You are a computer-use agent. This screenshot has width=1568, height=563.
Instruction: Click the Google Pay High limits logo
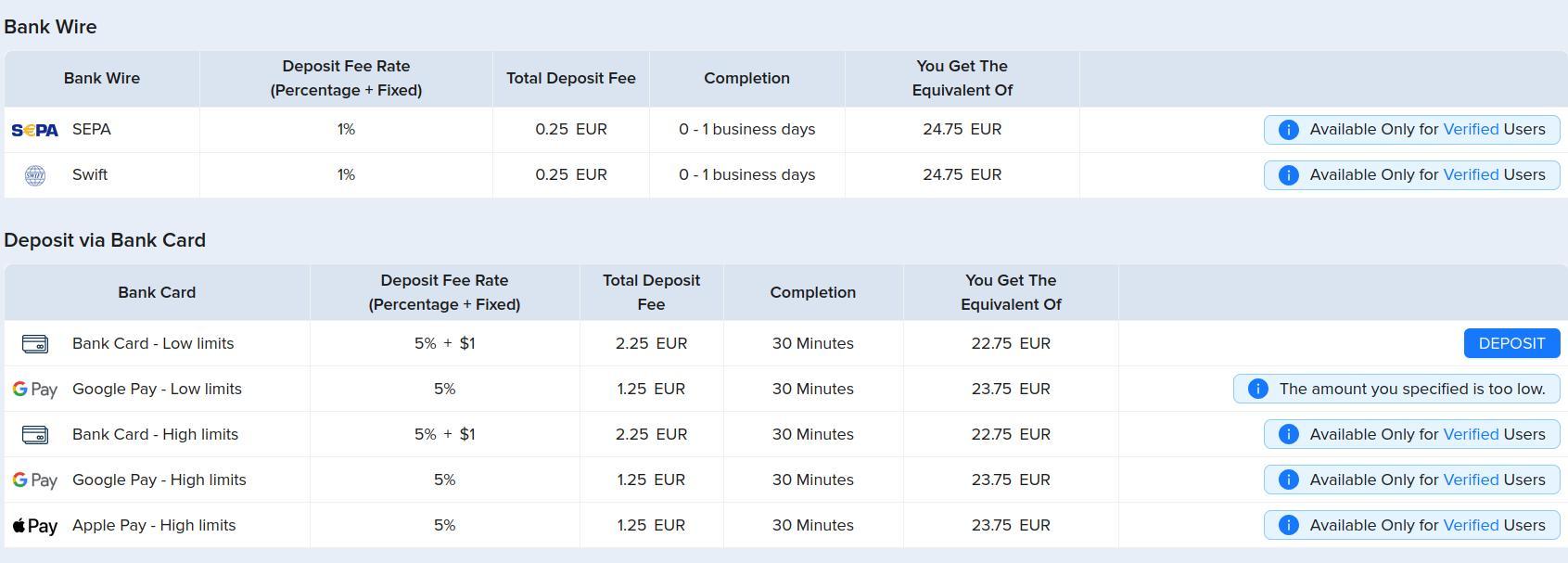point(34,480)
